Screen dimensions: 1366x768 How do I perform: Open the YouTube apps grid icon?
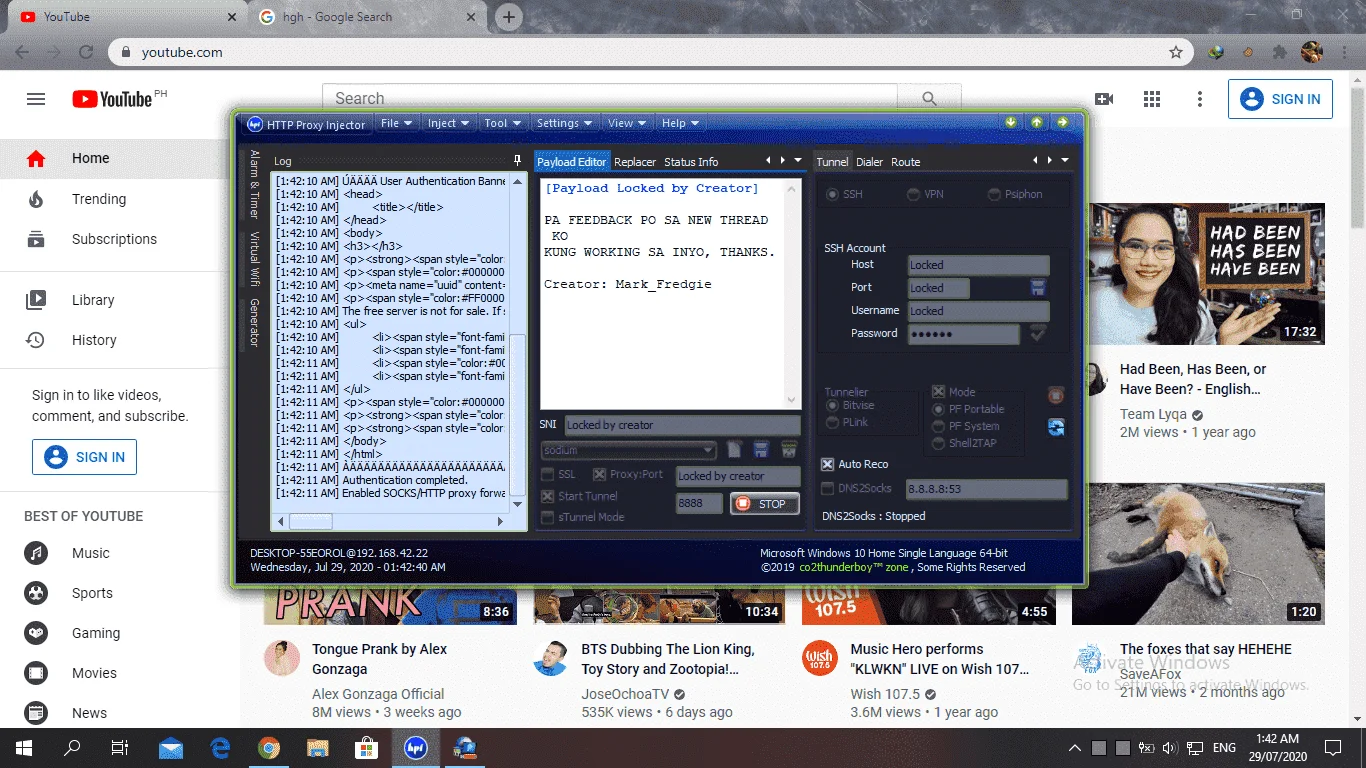pyautogui.click(x=1152, y=99)
